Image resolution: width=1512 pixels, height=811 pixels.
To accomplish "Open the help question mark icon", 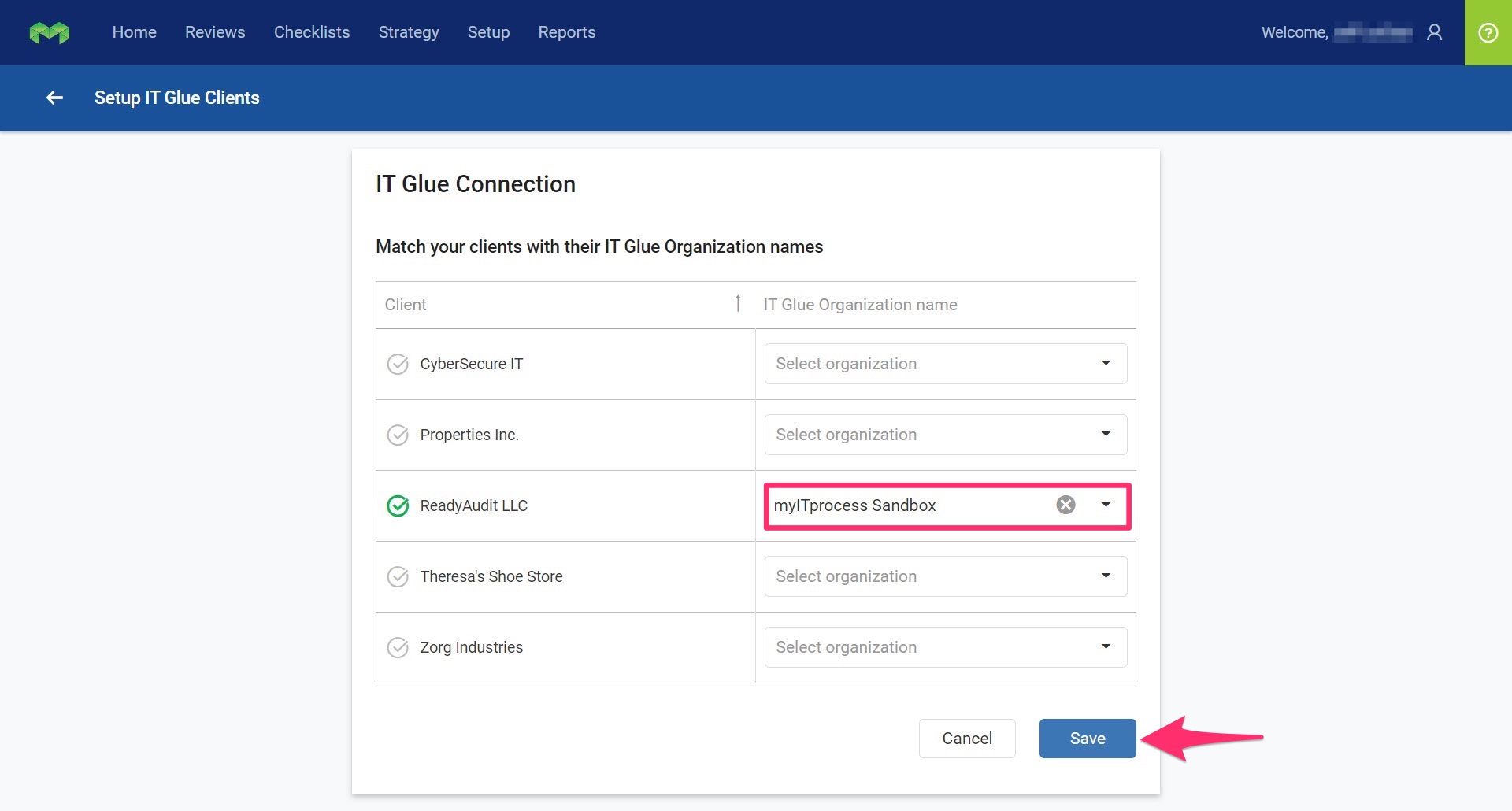I will tap(1488, 32).
